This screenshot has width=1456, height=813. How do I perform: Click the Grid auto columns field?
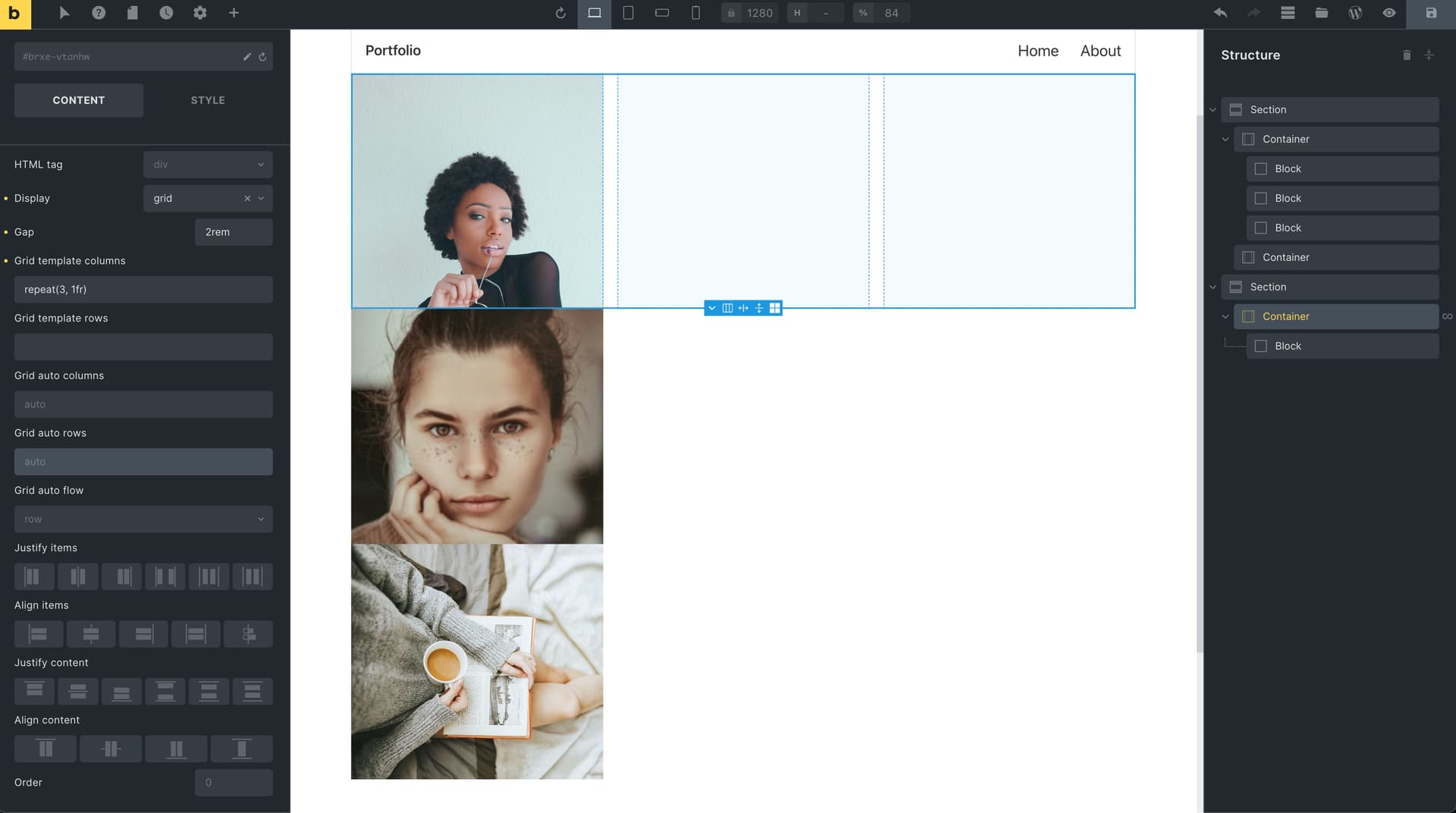[x=143, y=404]
